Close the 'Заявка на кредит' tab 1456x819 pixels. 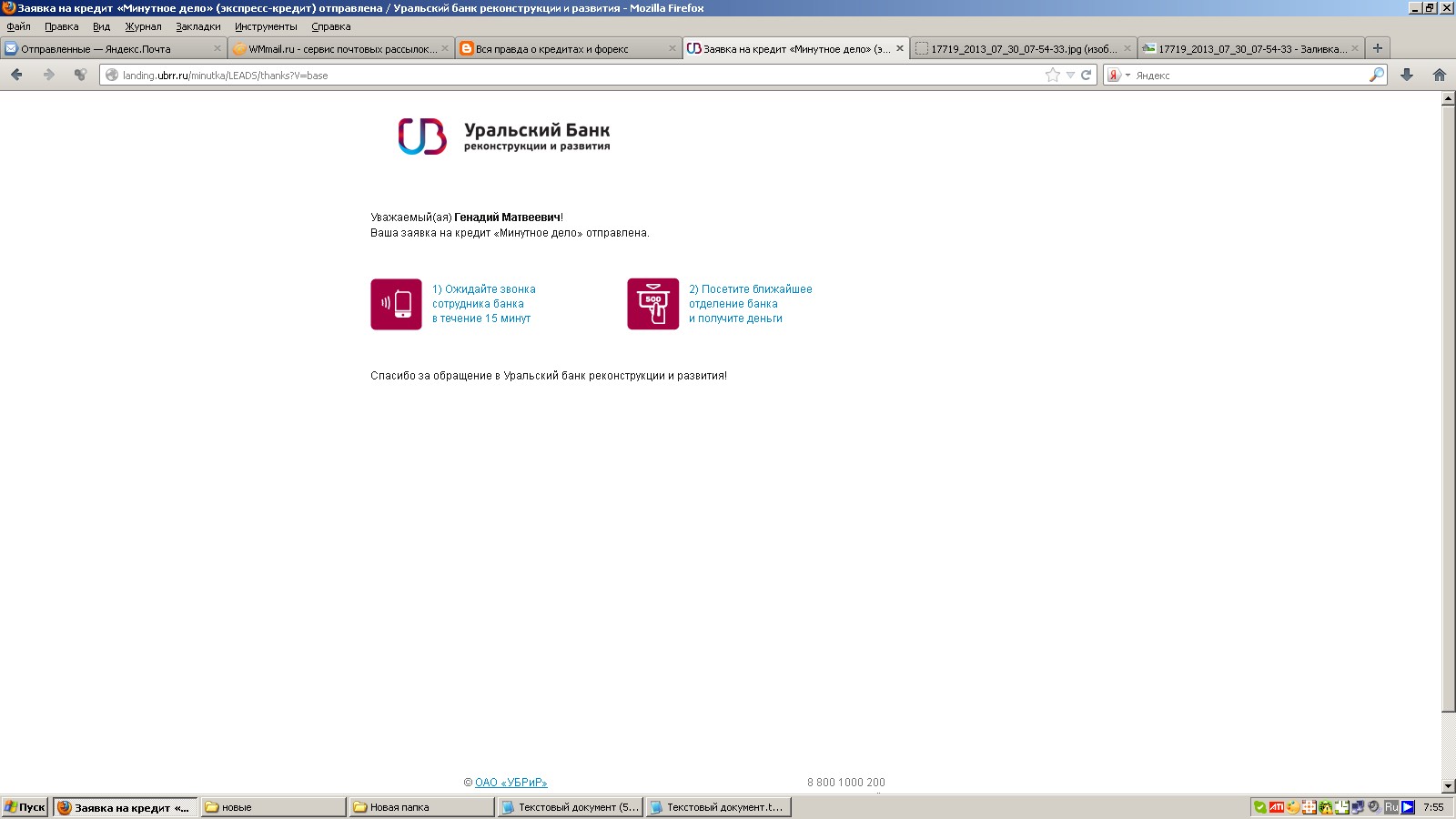(900, 48)
